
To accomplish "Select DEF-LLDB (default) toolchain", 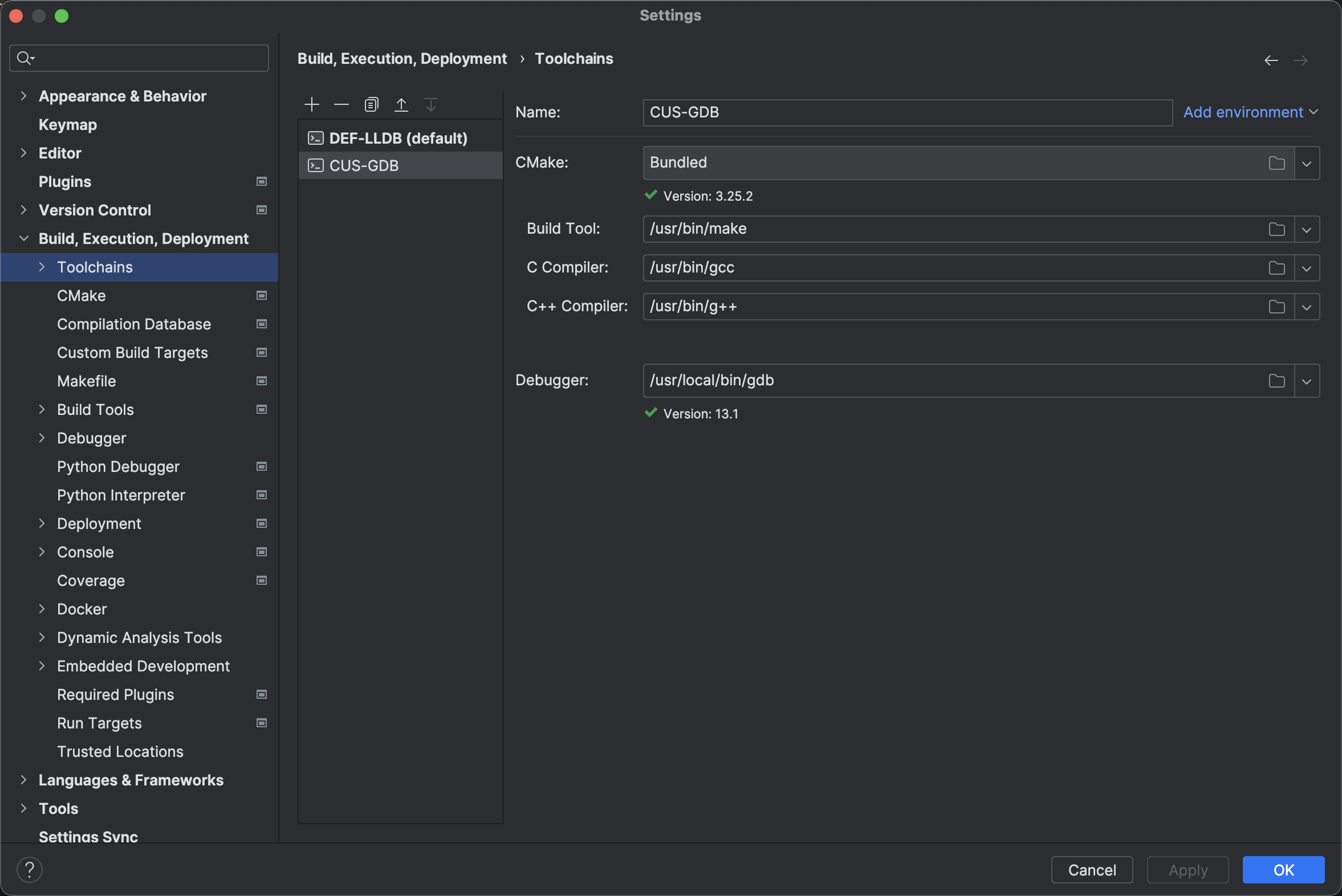I will tap(398, 139).
